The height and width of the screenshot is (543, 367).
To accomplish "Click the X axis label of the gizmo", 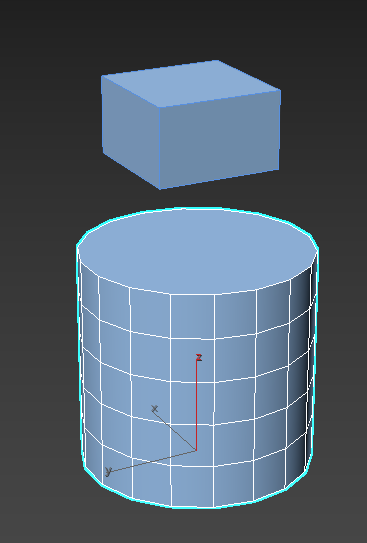I will coord(154,409).
